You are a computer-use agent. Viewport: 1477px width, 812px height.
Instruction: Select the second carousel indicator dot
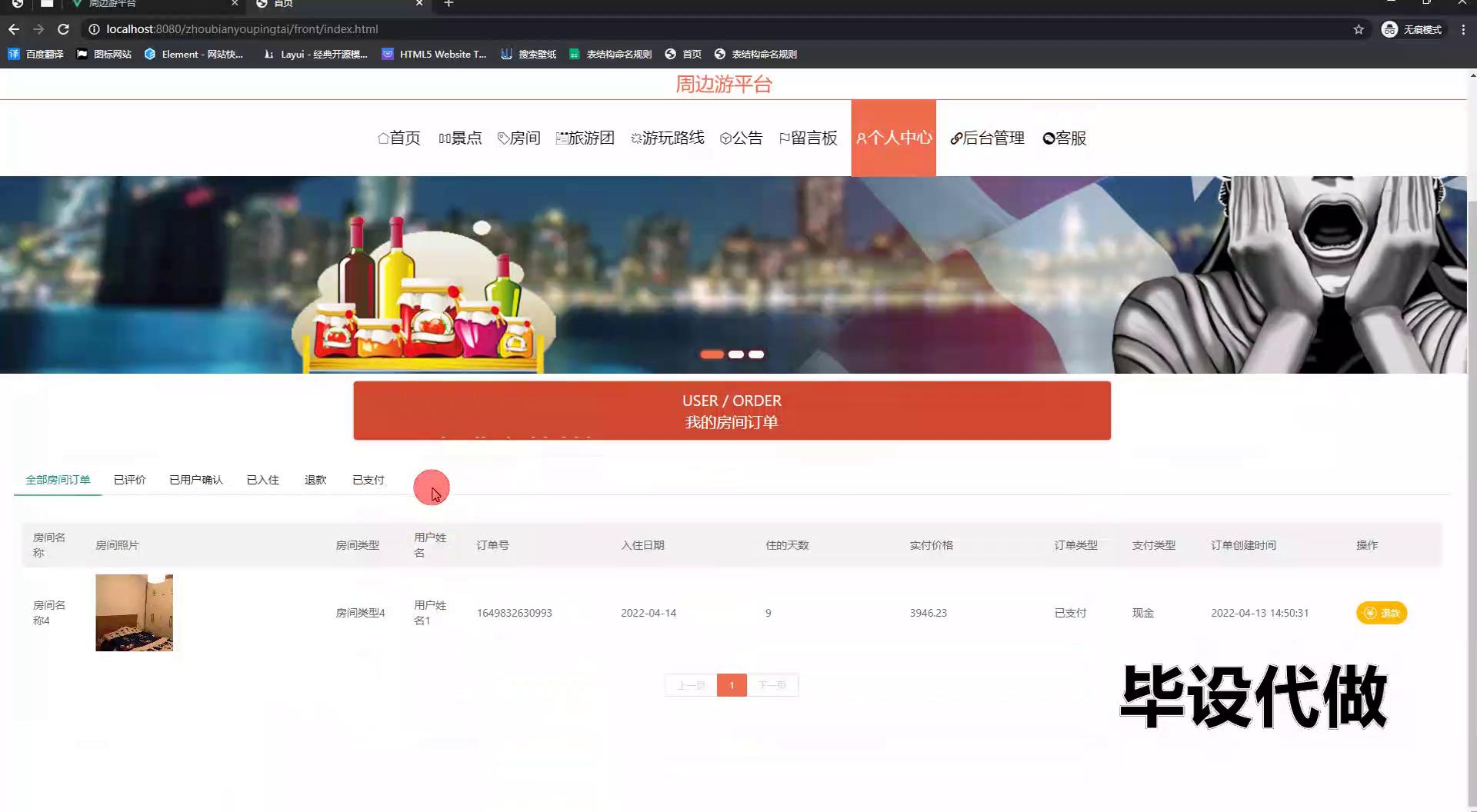coord(735,354)
